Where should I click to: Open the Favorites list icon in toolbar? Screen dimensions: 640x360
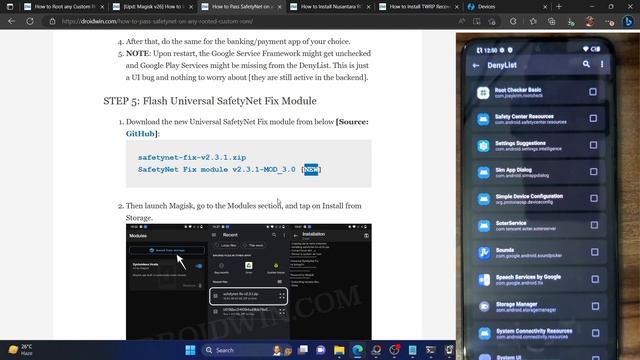coord(533,21)
